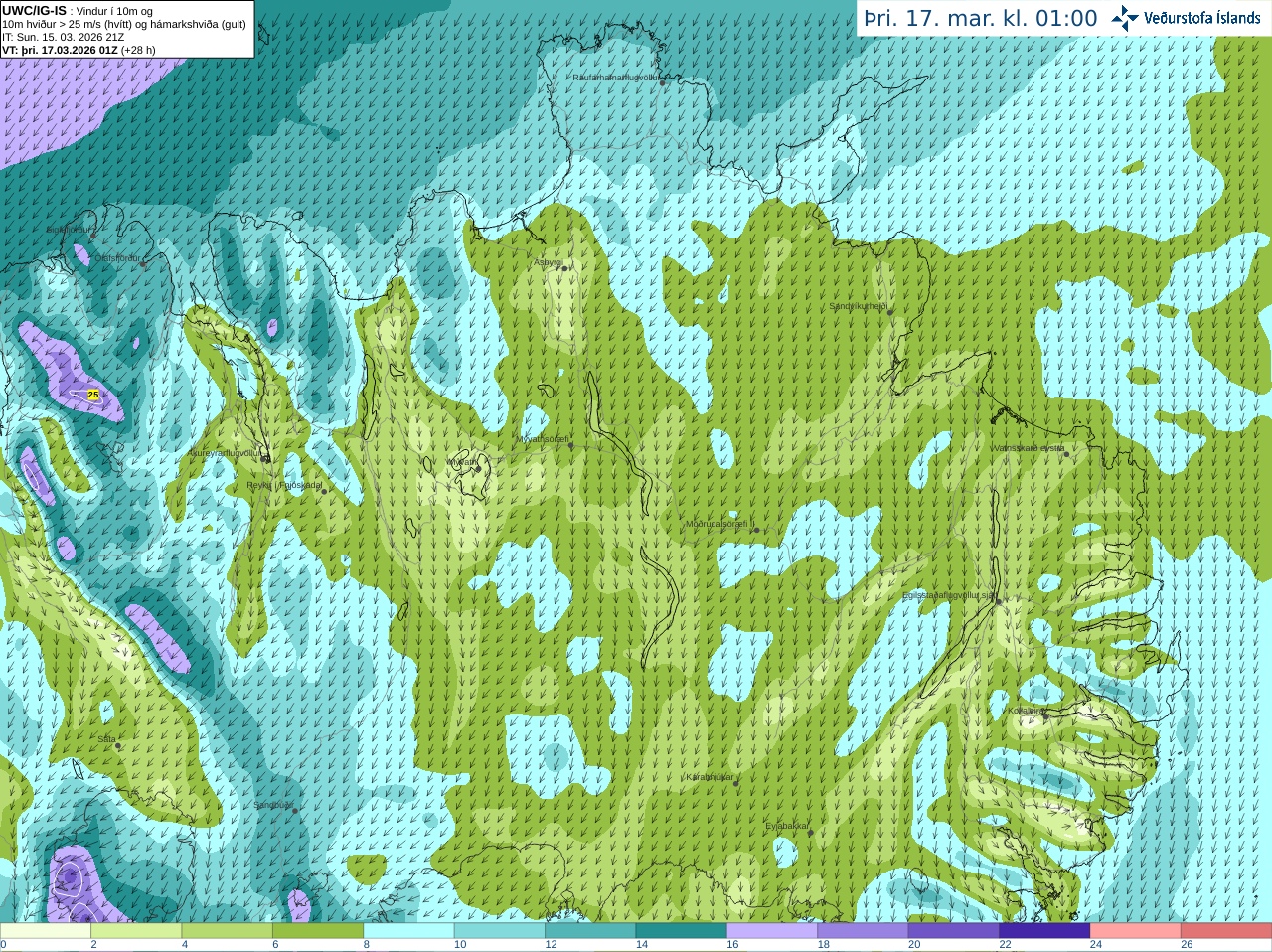Select the Kárahnjúkar station dot
The image size is (1272, 952).
735,783
